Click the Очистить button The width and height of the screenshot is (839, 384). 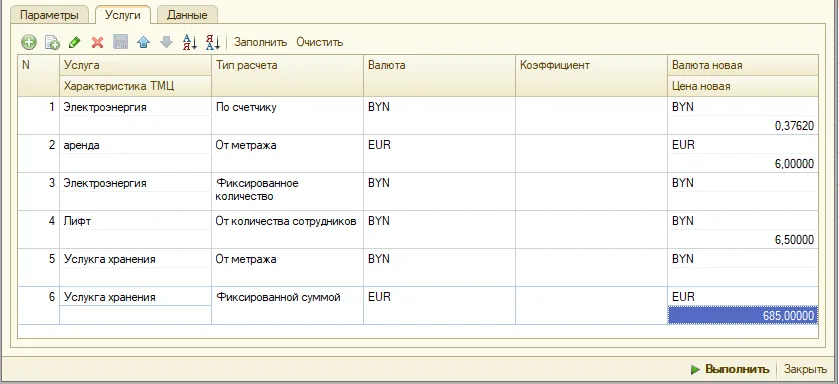tap(319, 42)
